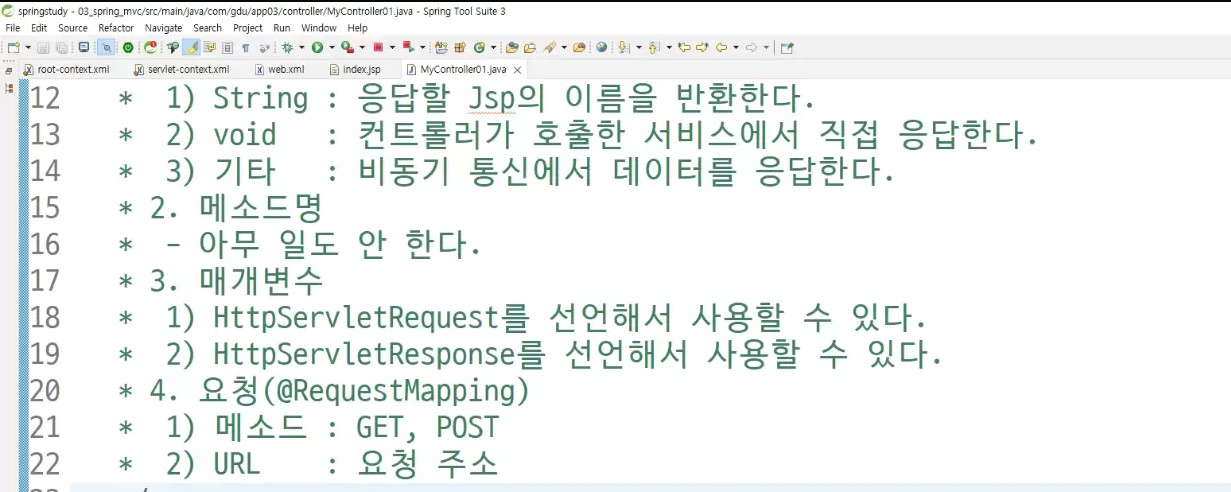Image resolution: width=1231 pixels, height=492 pixels.
Task: Click the Open Type icon
Action: click(x=512, y=47)
